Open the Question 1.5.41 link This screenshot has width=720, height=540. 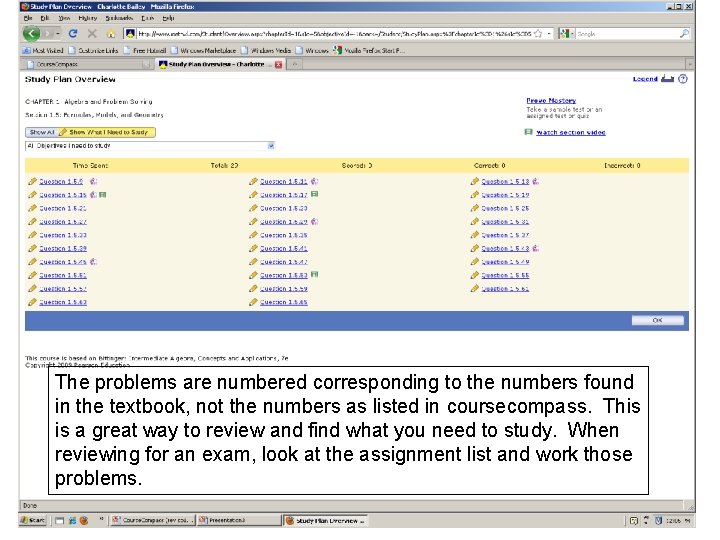[x=284, y=248]
